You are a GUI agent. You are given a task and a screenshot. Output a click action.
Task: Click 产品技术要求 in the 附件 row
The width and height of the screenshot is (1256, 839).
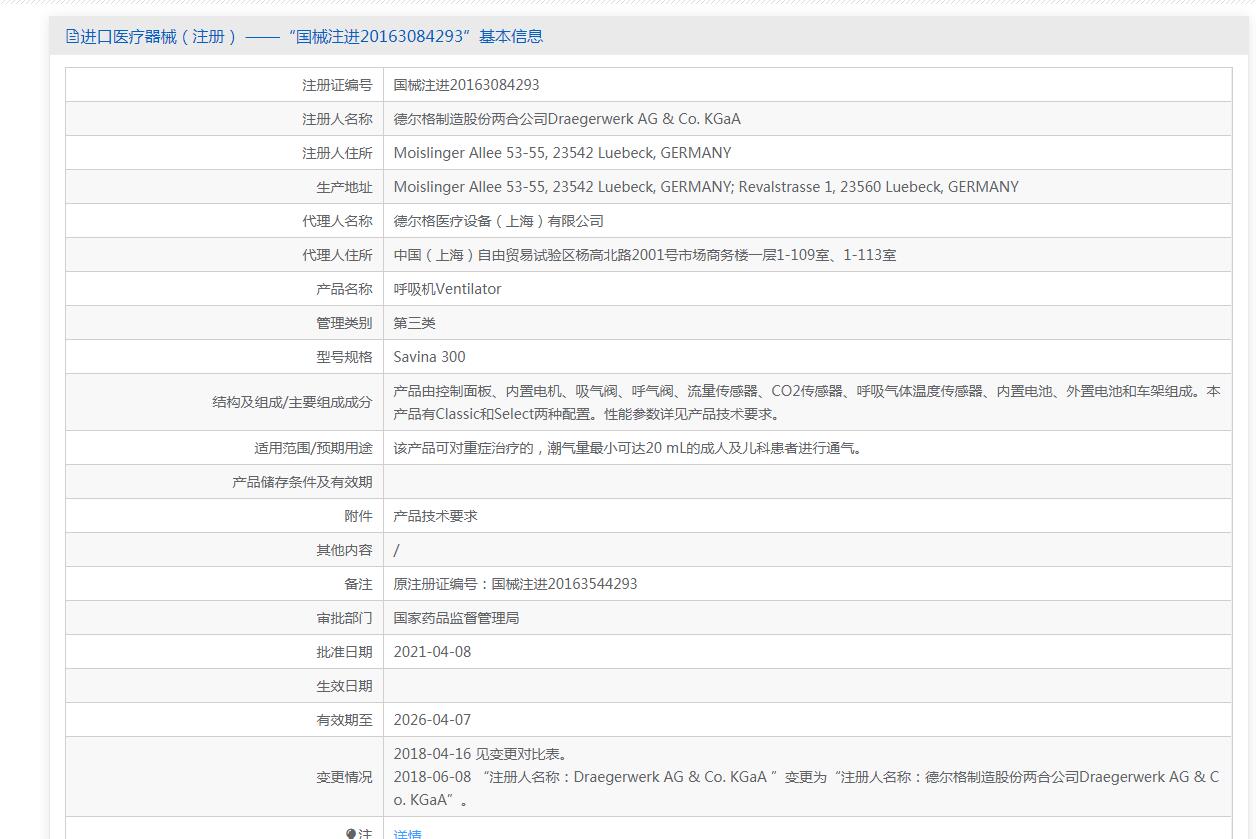click(x=435, y=516)
